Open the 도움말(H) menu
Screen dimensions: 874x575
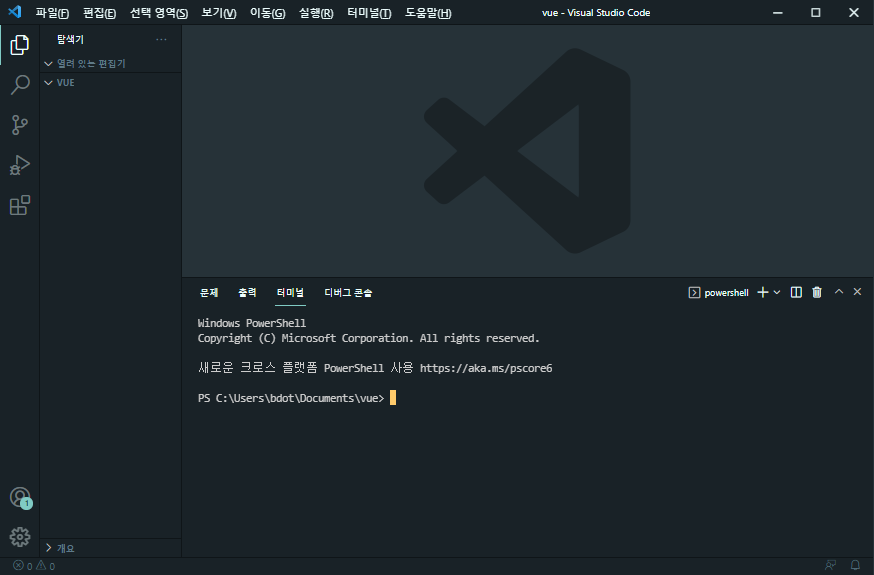(428, 13)
